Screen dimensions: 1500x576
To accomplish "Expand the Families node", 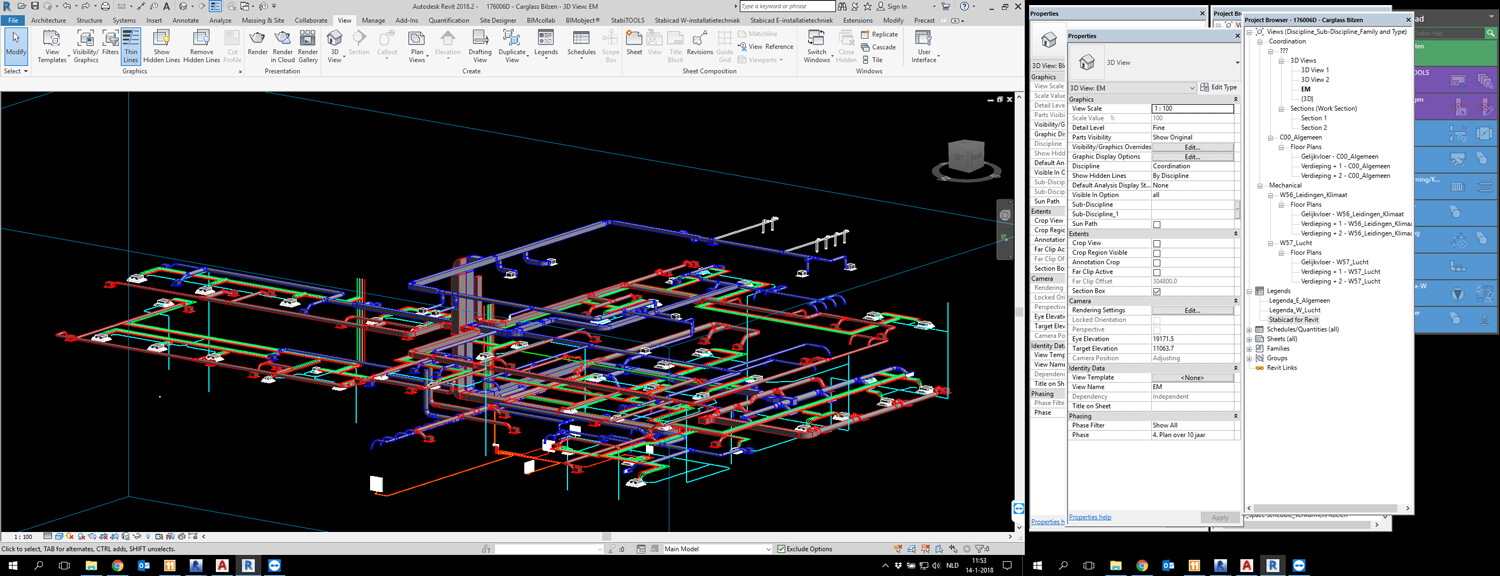I will pyautogui.click(x=1249, y=348).
